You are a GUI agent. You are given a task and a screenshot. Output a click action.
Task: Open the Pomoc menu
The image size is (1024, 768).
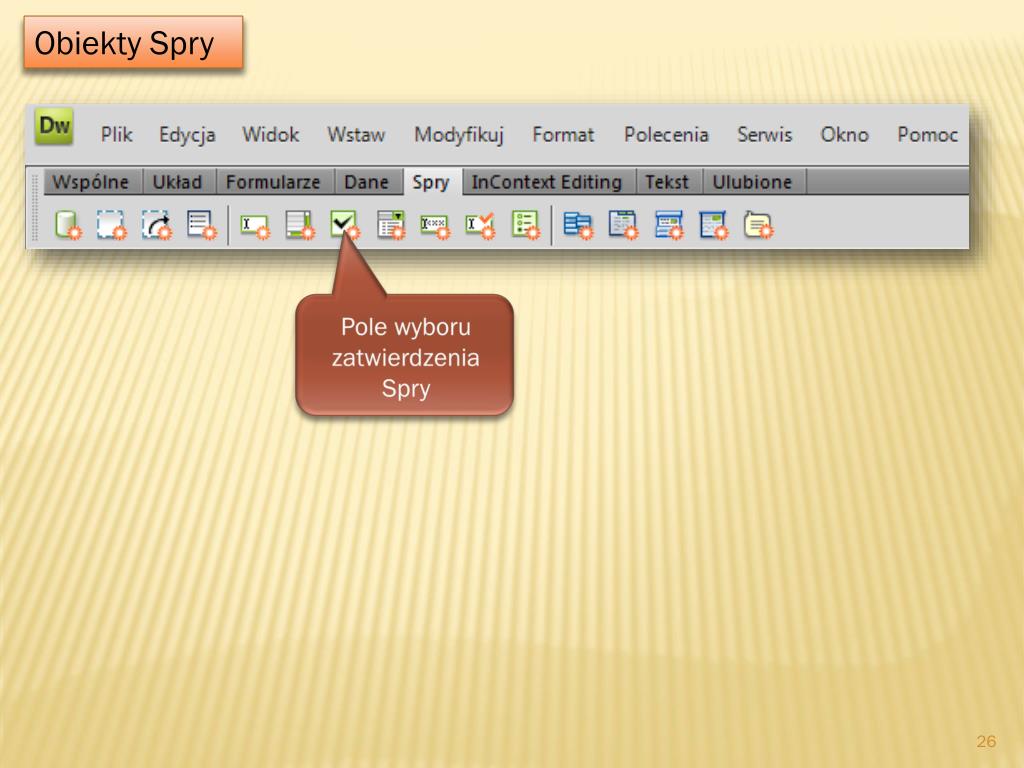927,135
